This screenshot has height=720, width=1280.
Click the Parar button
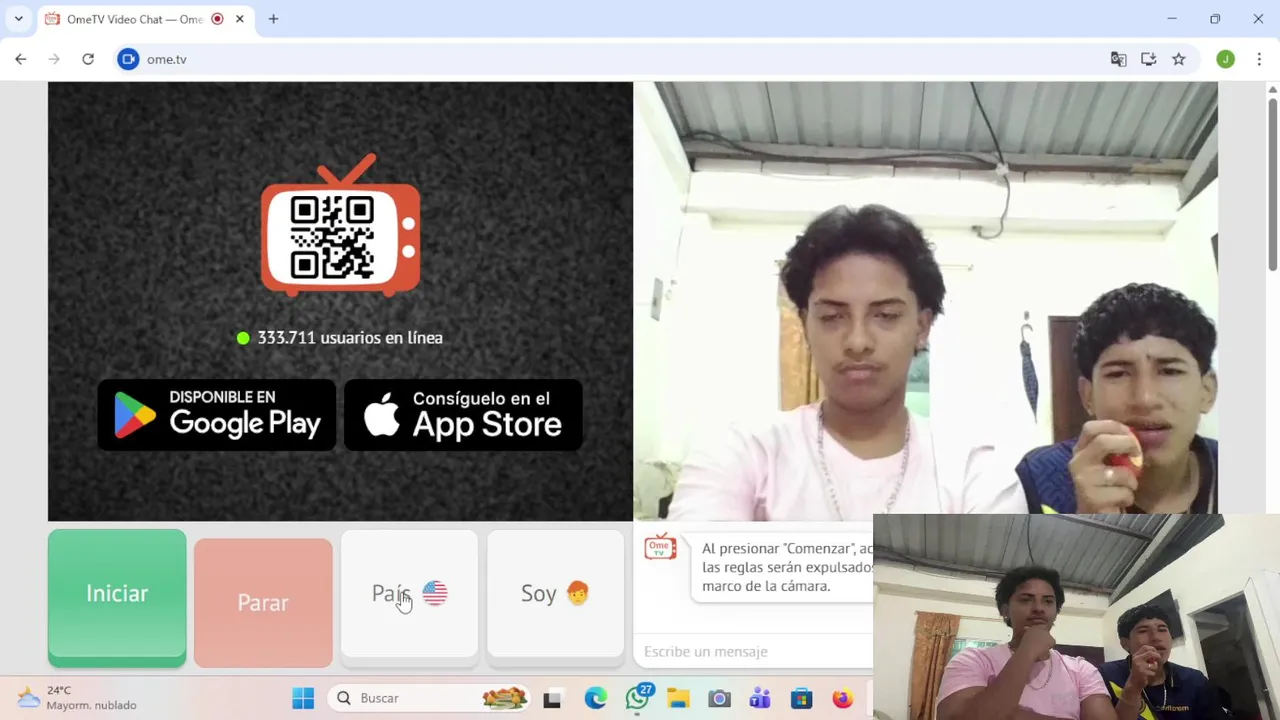pyautogui.click(x=263, y=602)
